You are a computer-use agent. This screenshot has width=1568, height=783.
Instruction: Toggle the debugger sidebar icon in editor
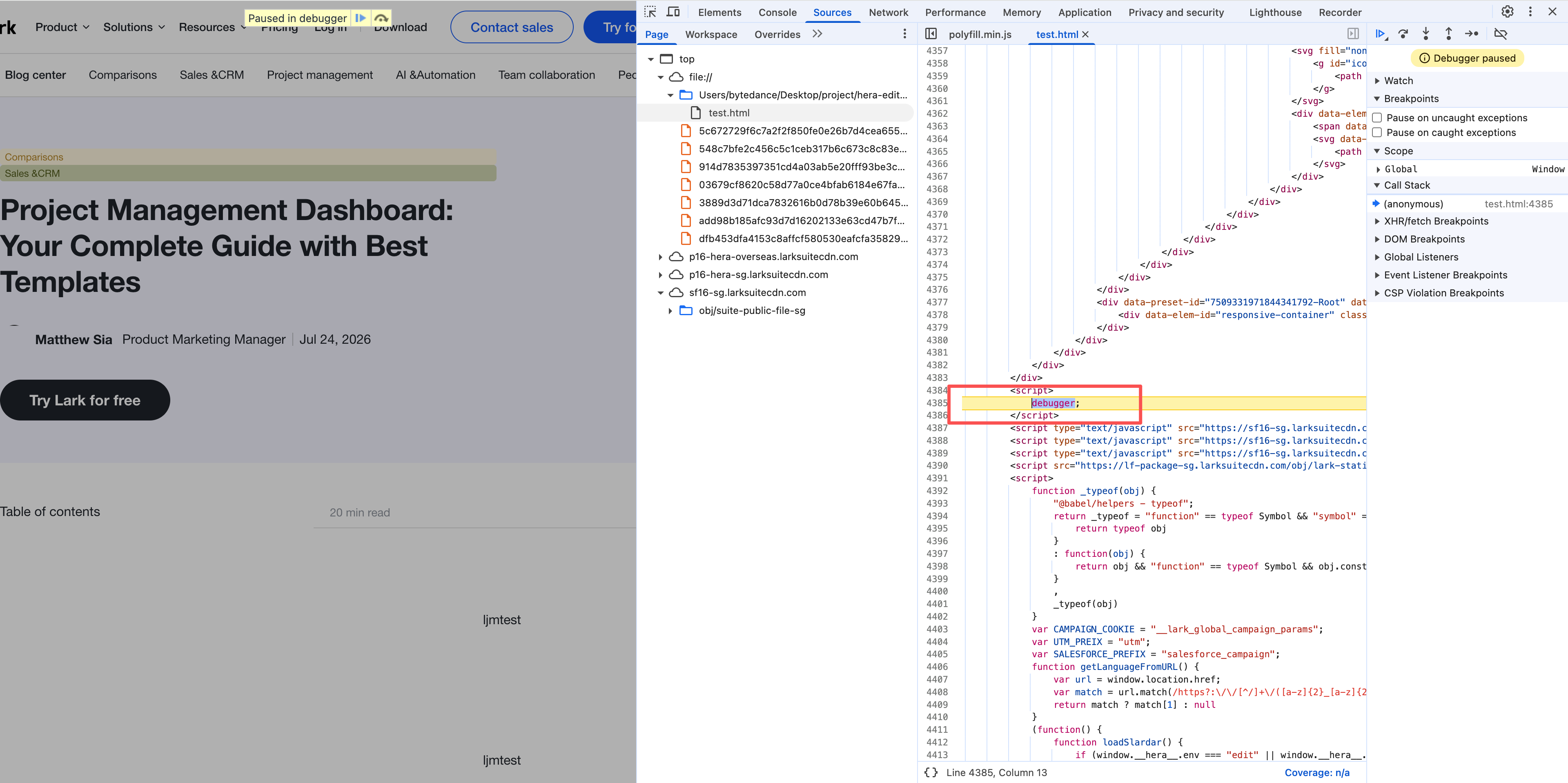(x=1353, y=34)
